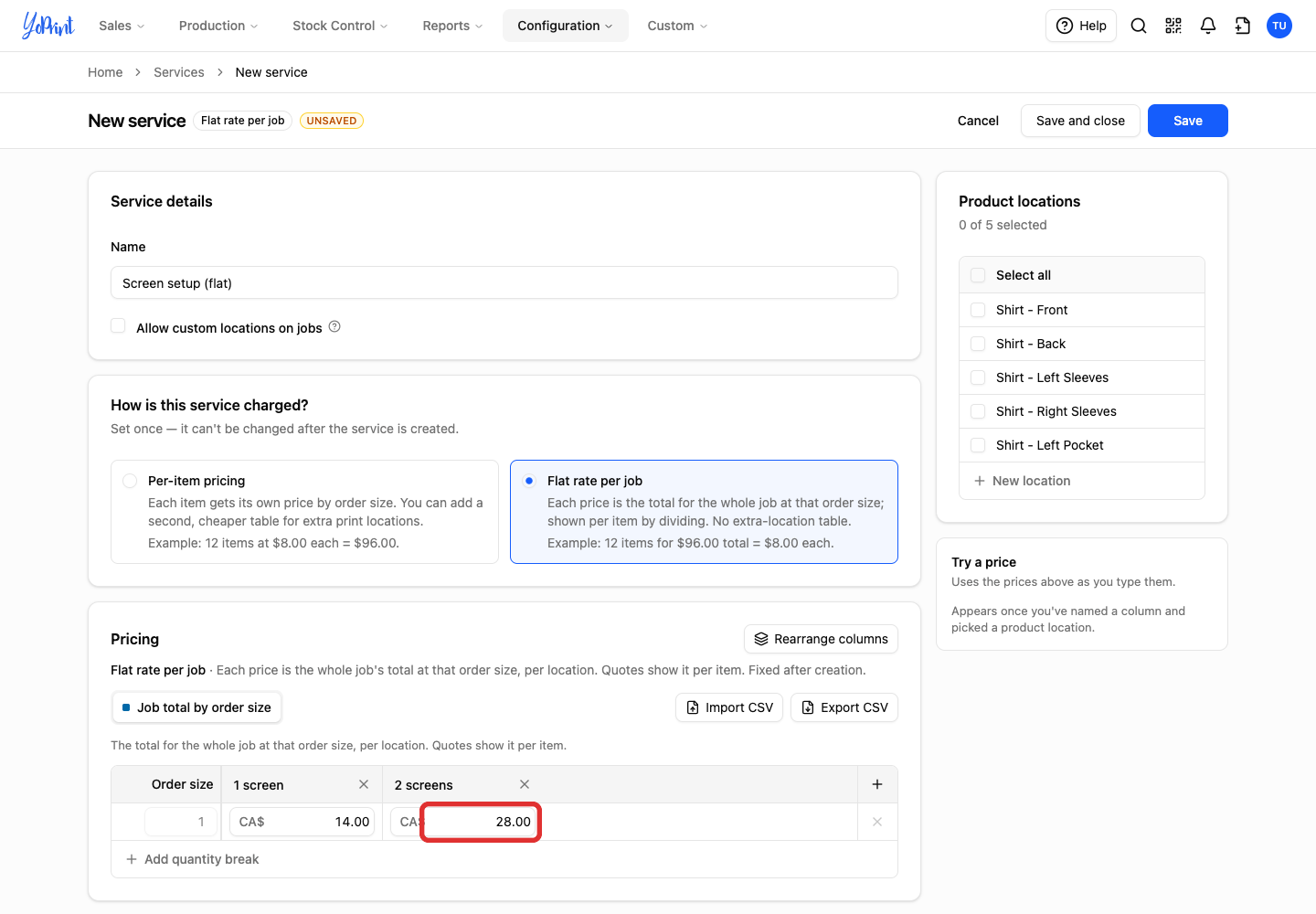Open the QR code scanner icon
The height and width of the screenshot is (914, 1316).
1173,26
